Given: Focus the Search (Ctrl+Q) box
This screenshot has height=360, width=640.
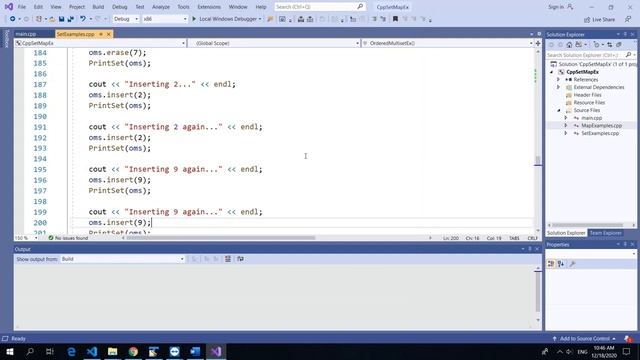Looking at the screenshot, I should click(x=319, y=7).
